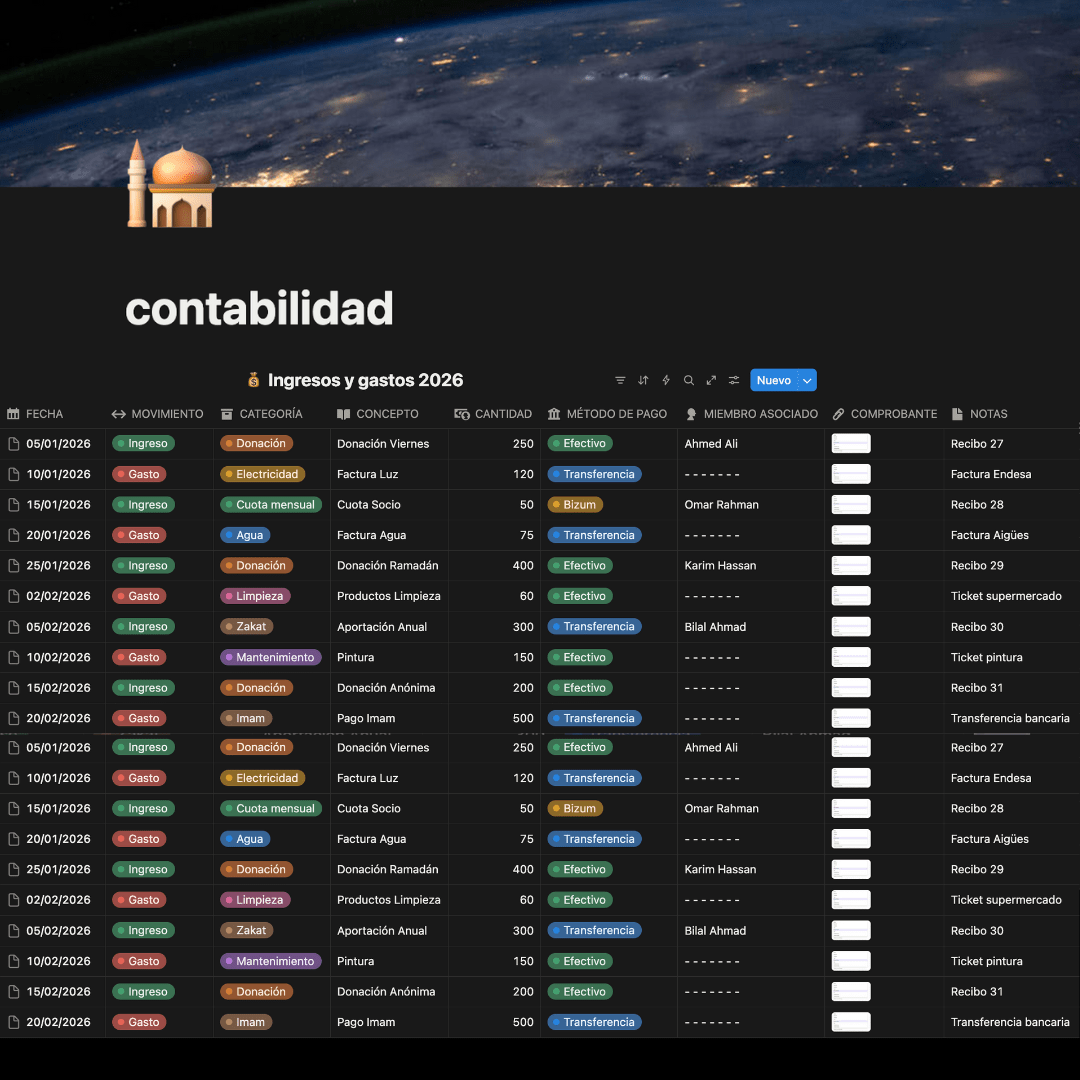1080x1080 pixels.
Task: Click Ahmed Ali in the topmost row
Action: [711, 444]
